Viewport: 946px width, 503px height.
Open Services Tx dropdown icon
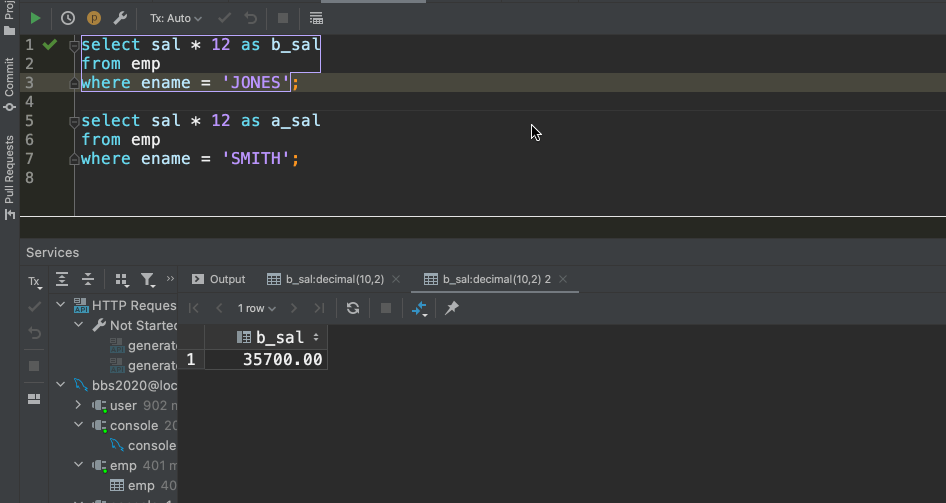(x=35, y=281)
